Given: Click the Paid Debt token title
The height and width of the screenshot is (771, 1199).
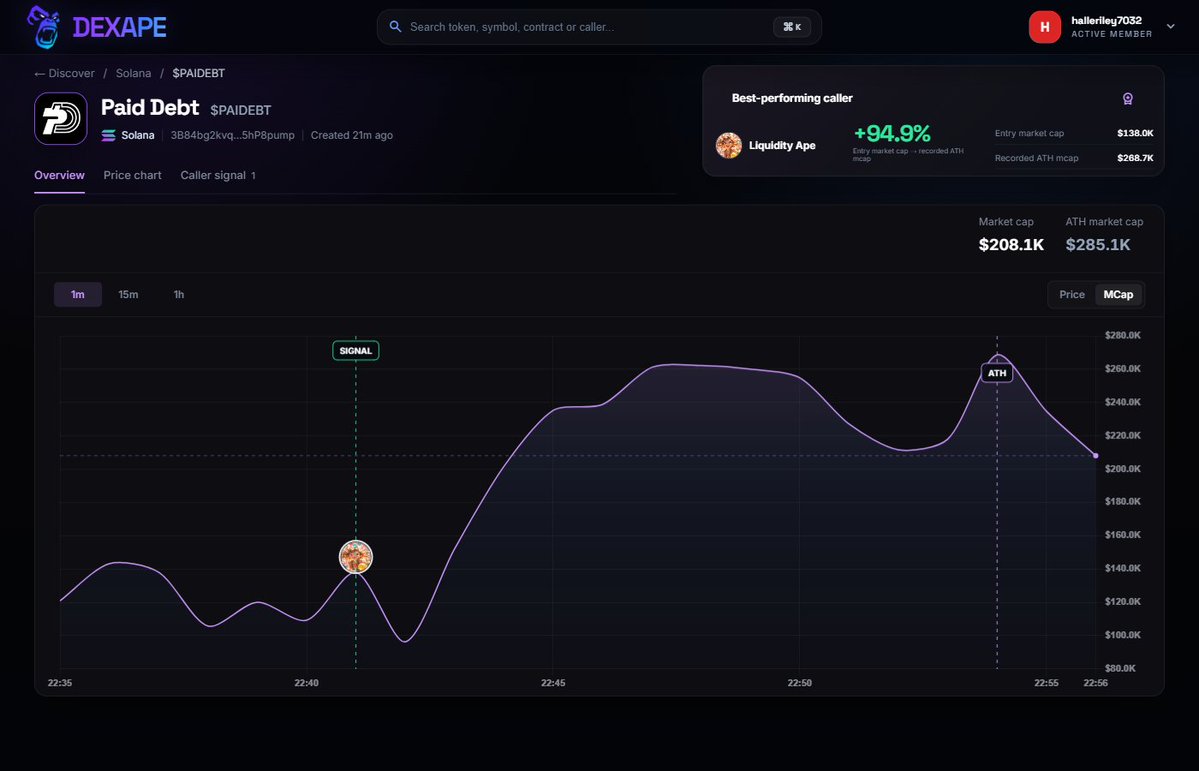Looking at the screenshot, I should click(150, 108).
